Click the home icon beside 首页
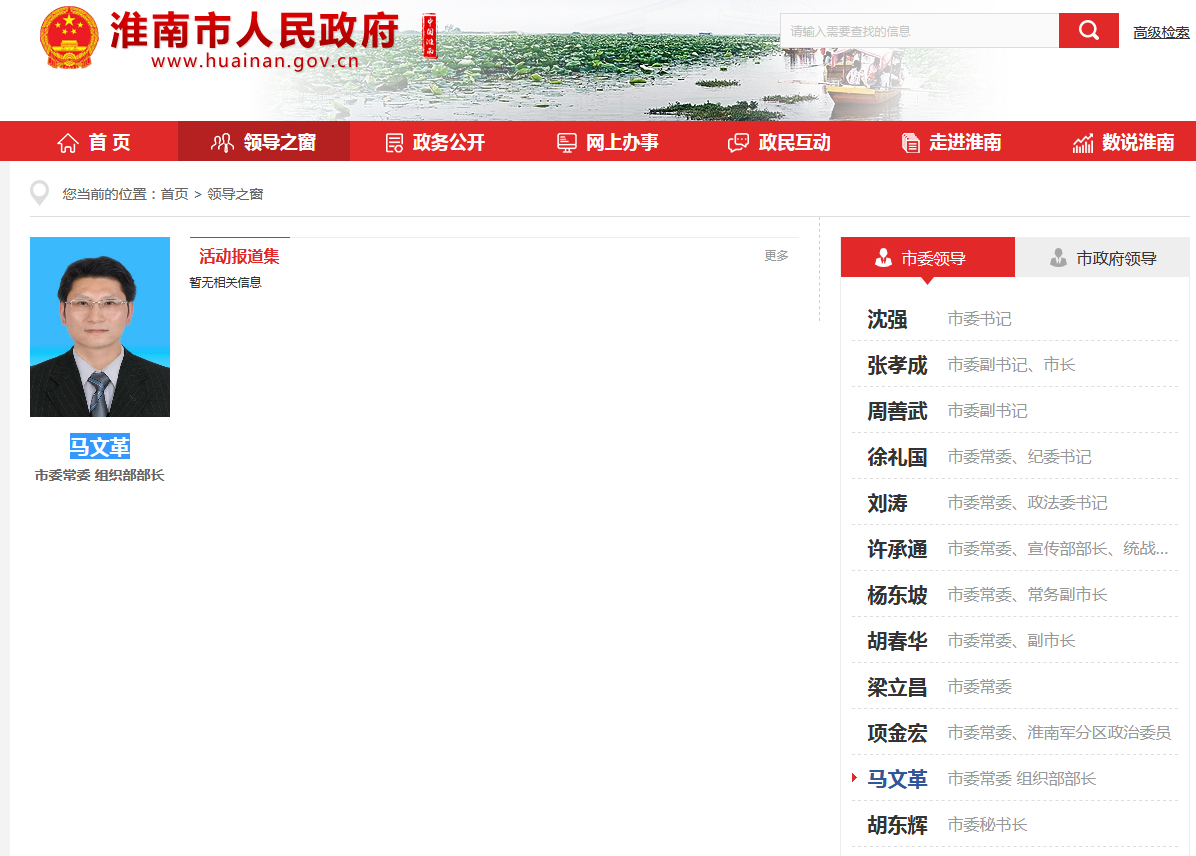Image resolution: width=1196 pixels, height=856 pixels. (68, 143)
